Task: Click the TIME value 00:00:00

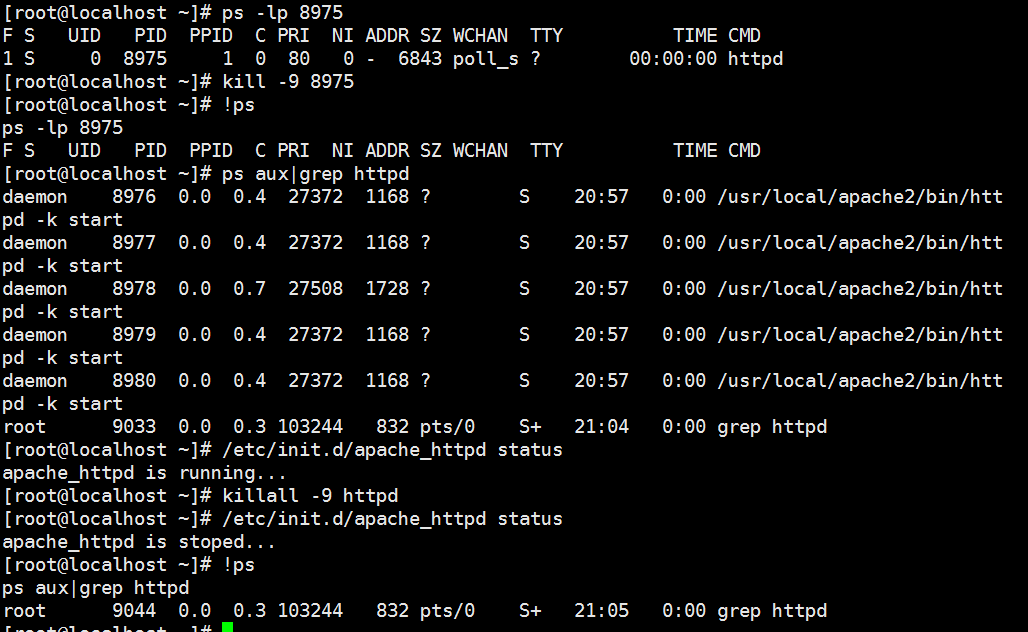Action: (673, 59)
